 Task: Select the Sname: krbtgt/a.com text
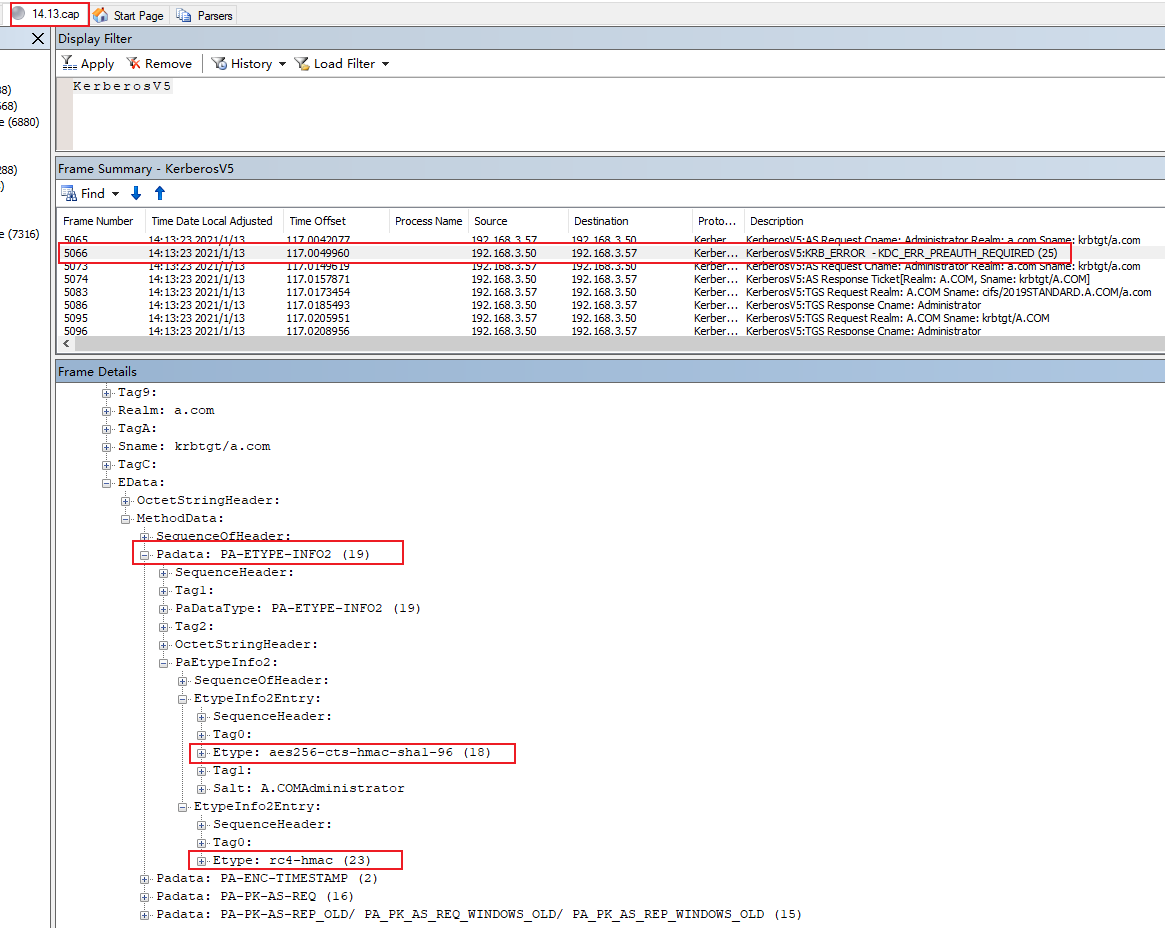click(194, 447)
